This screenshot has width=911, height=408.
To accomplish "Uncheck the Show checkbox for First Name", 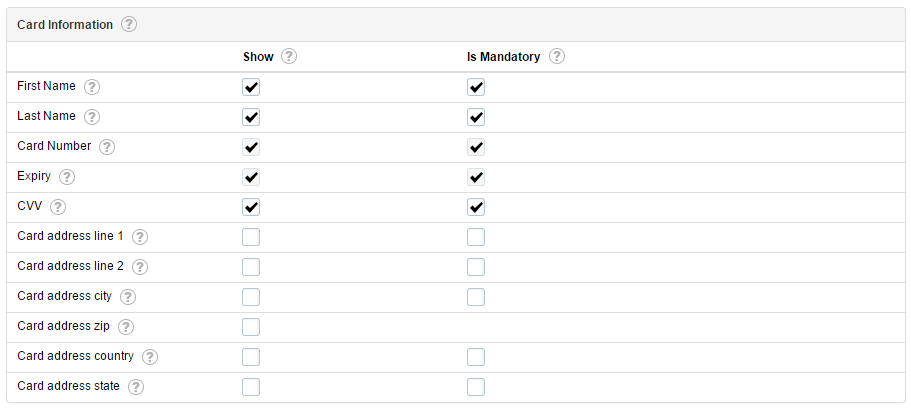I will [x=251, y=87].
